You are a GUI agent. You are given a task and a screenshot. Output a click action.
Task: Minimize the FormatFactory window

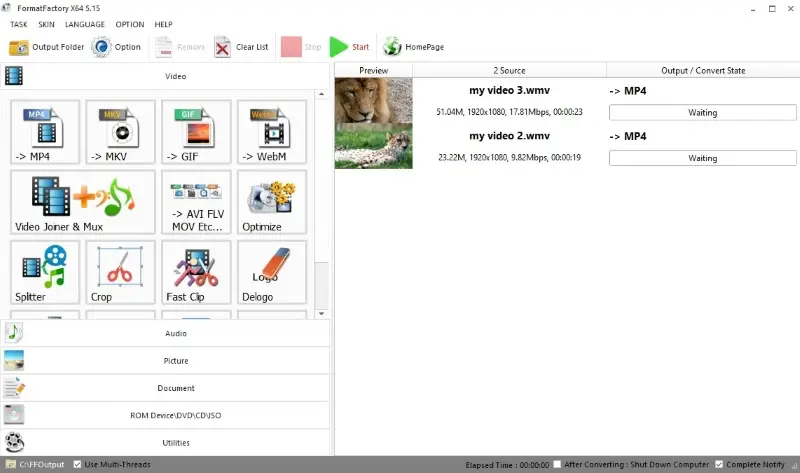point(753,9)
